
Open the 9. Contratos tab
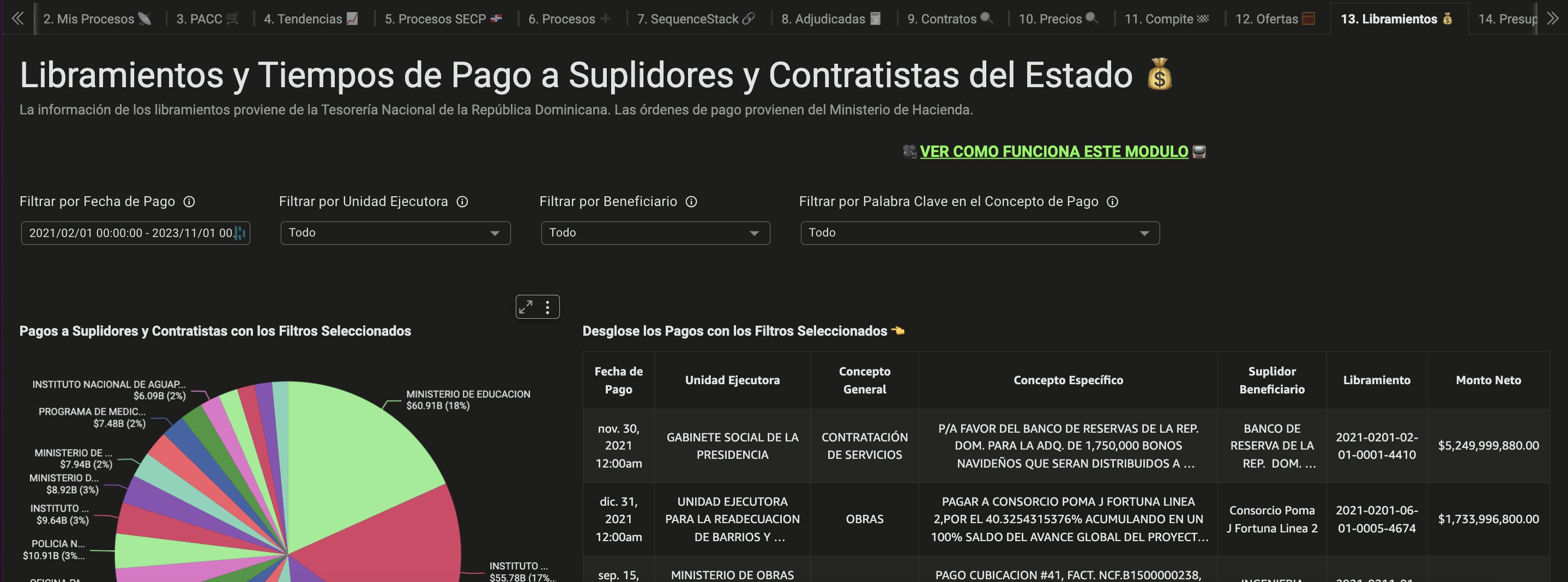[950, 19]
